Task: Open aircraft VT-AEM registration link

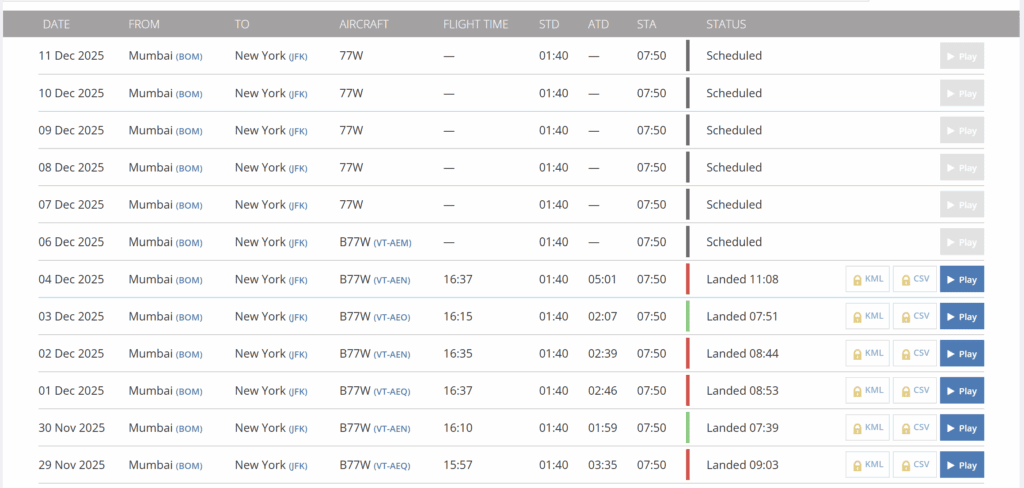Action: (392, 242)
